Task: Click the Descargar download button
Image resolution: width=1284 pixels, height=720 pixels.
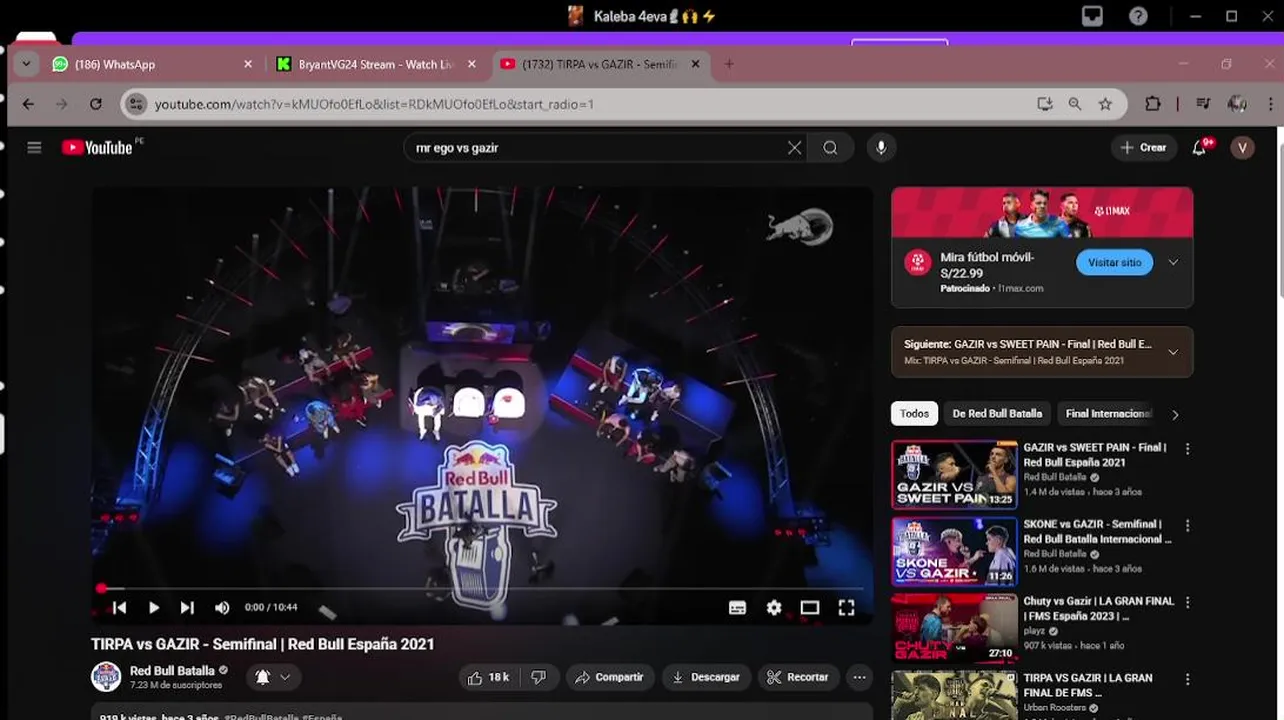Action: click(x=706, y=677)
